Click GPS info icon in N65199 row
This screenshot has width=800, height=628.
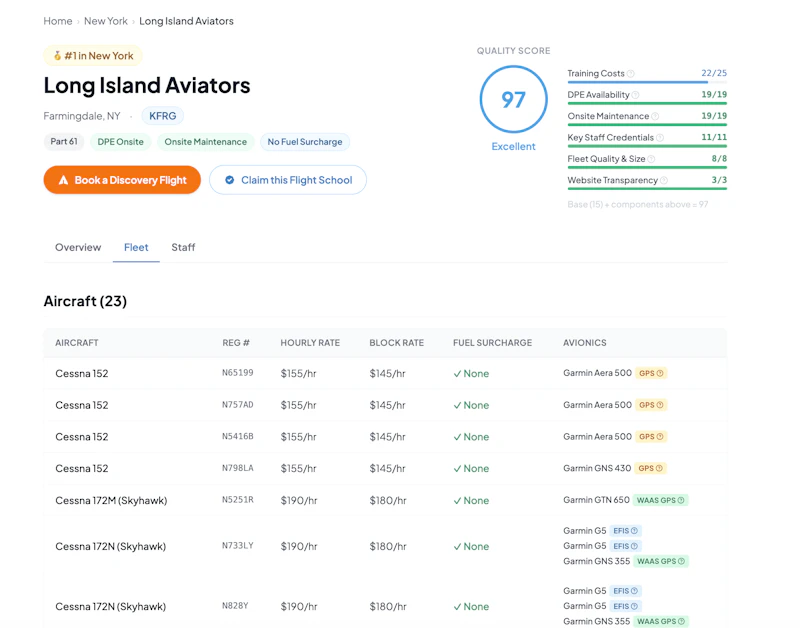(x=660, y=373)
